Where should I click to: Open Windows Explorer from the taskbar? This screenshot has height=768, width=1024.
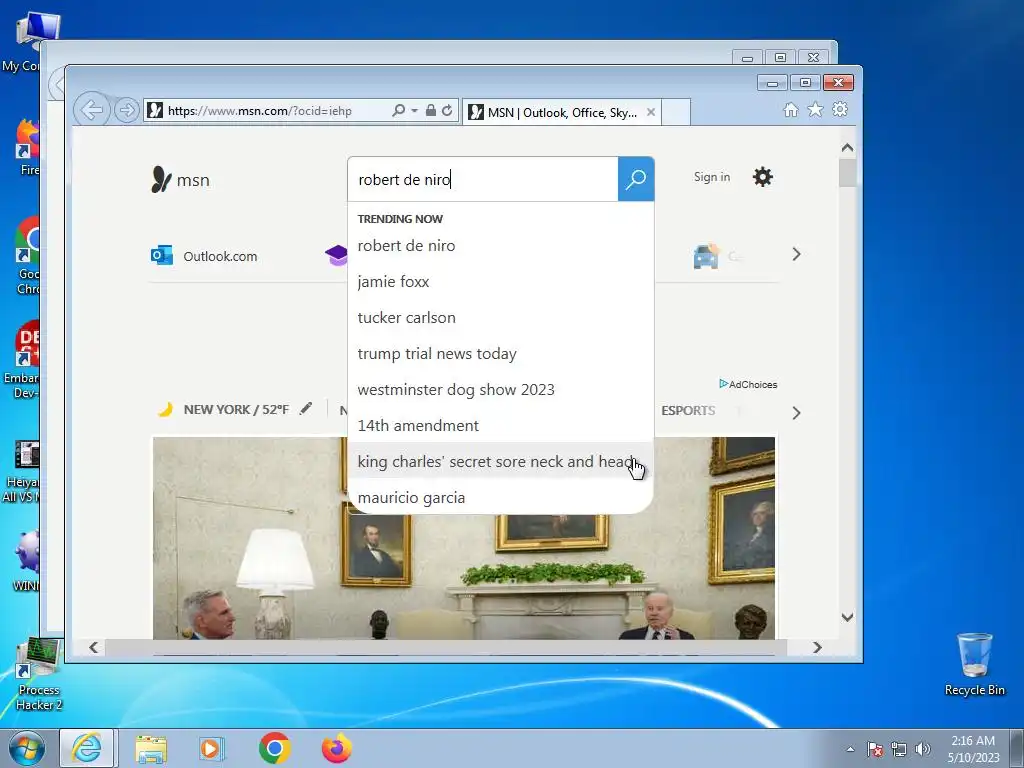pos(151,749)
